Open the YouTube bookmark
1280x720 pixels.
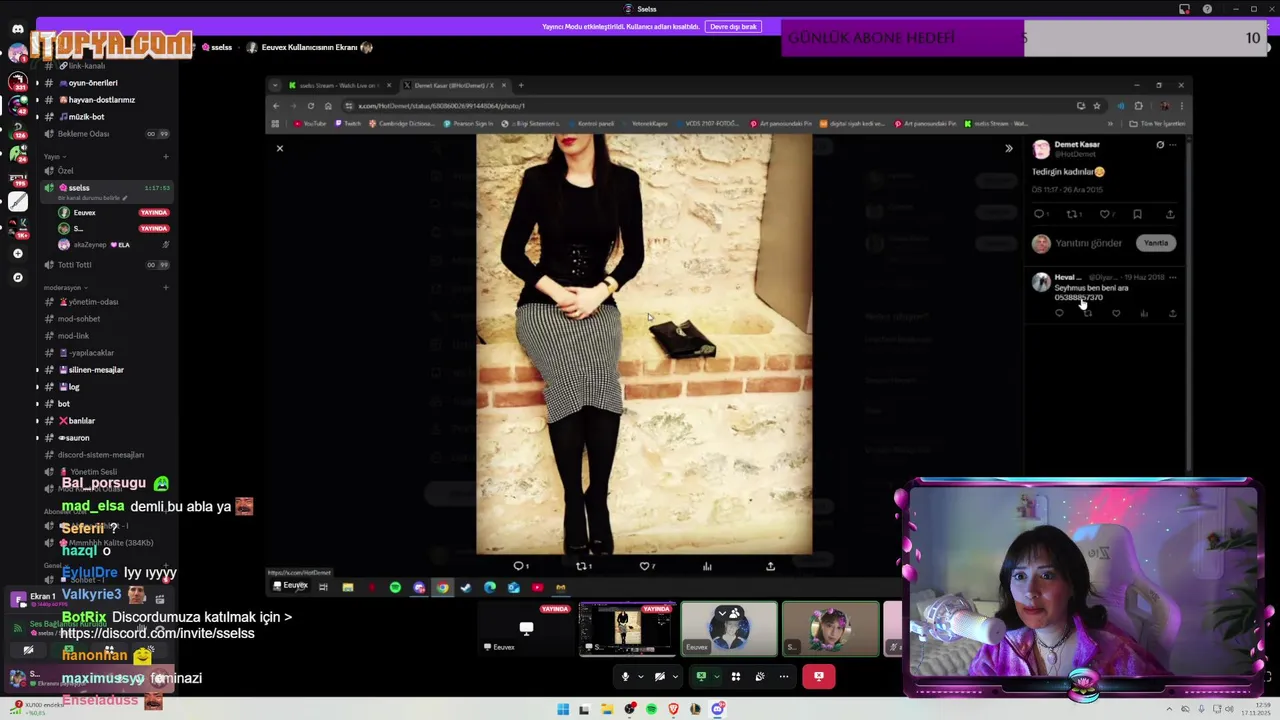[x=311, y=124]
